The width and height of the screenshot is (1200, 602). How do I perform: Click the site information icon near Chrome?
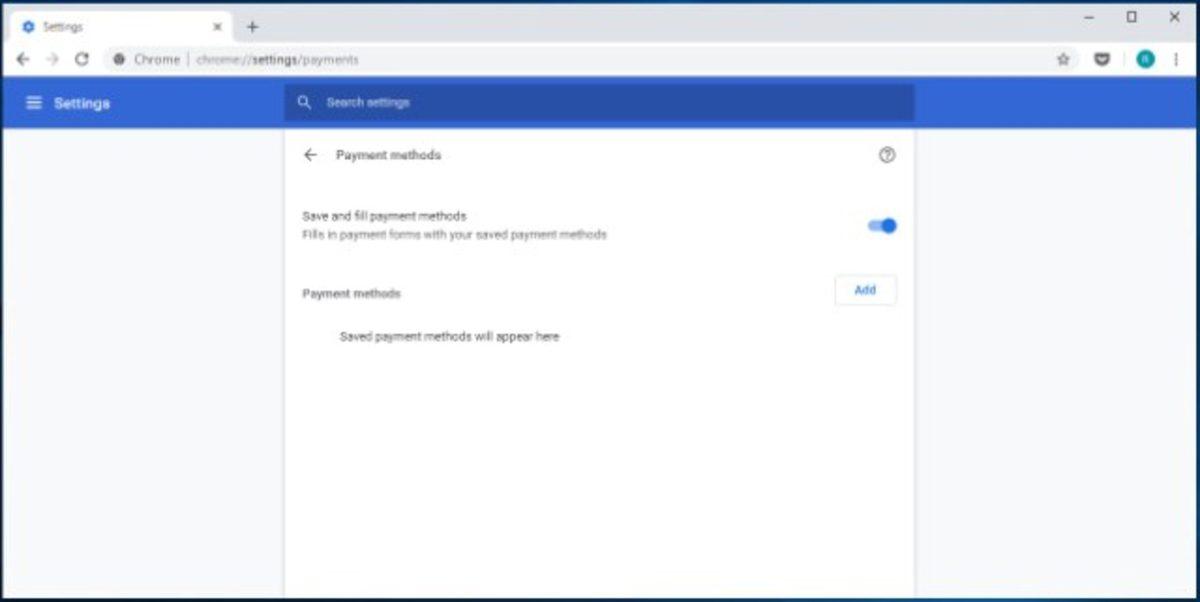[119, 59]
